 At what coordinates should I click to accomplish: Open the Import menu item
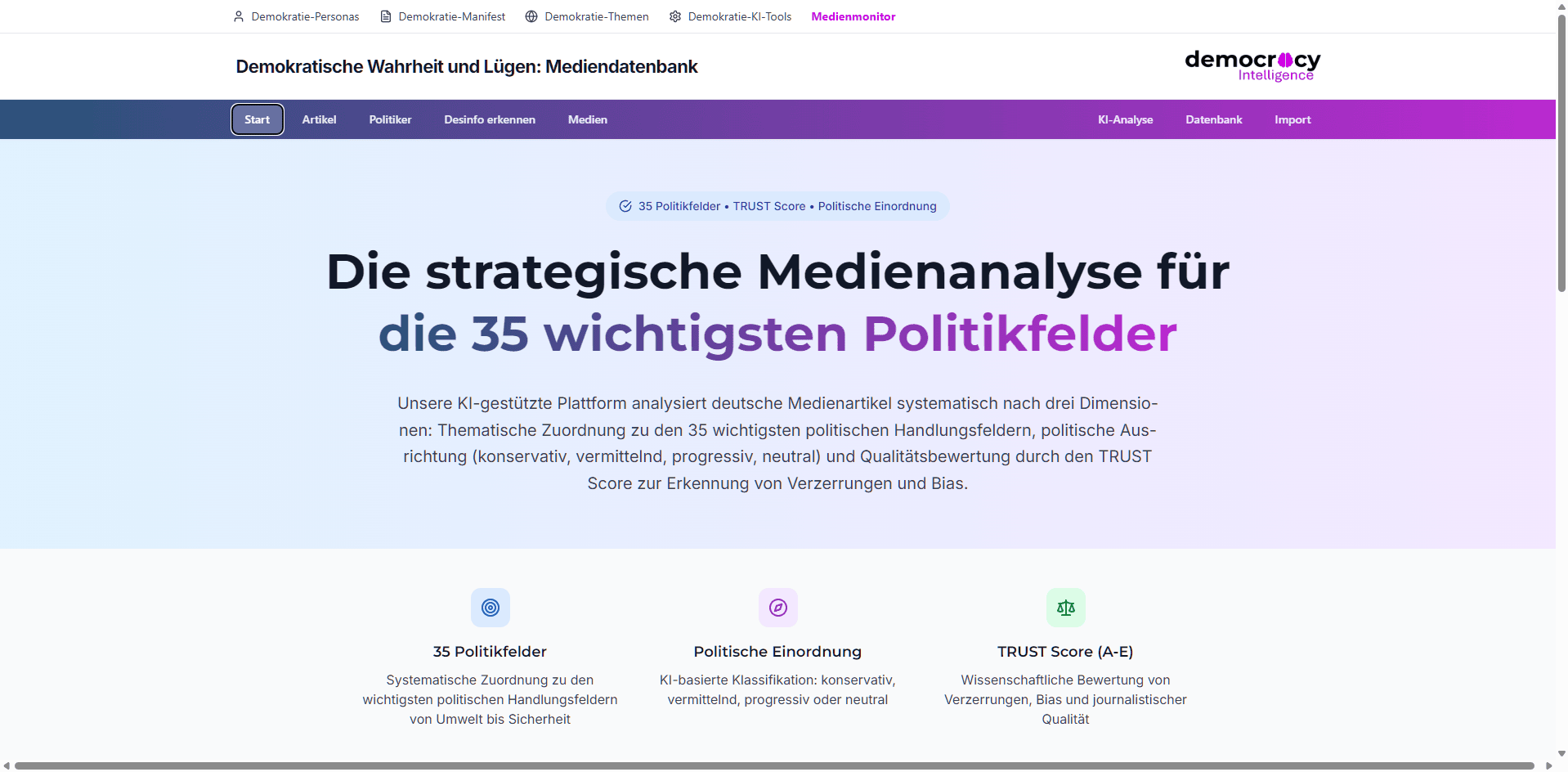(1292, 119)
